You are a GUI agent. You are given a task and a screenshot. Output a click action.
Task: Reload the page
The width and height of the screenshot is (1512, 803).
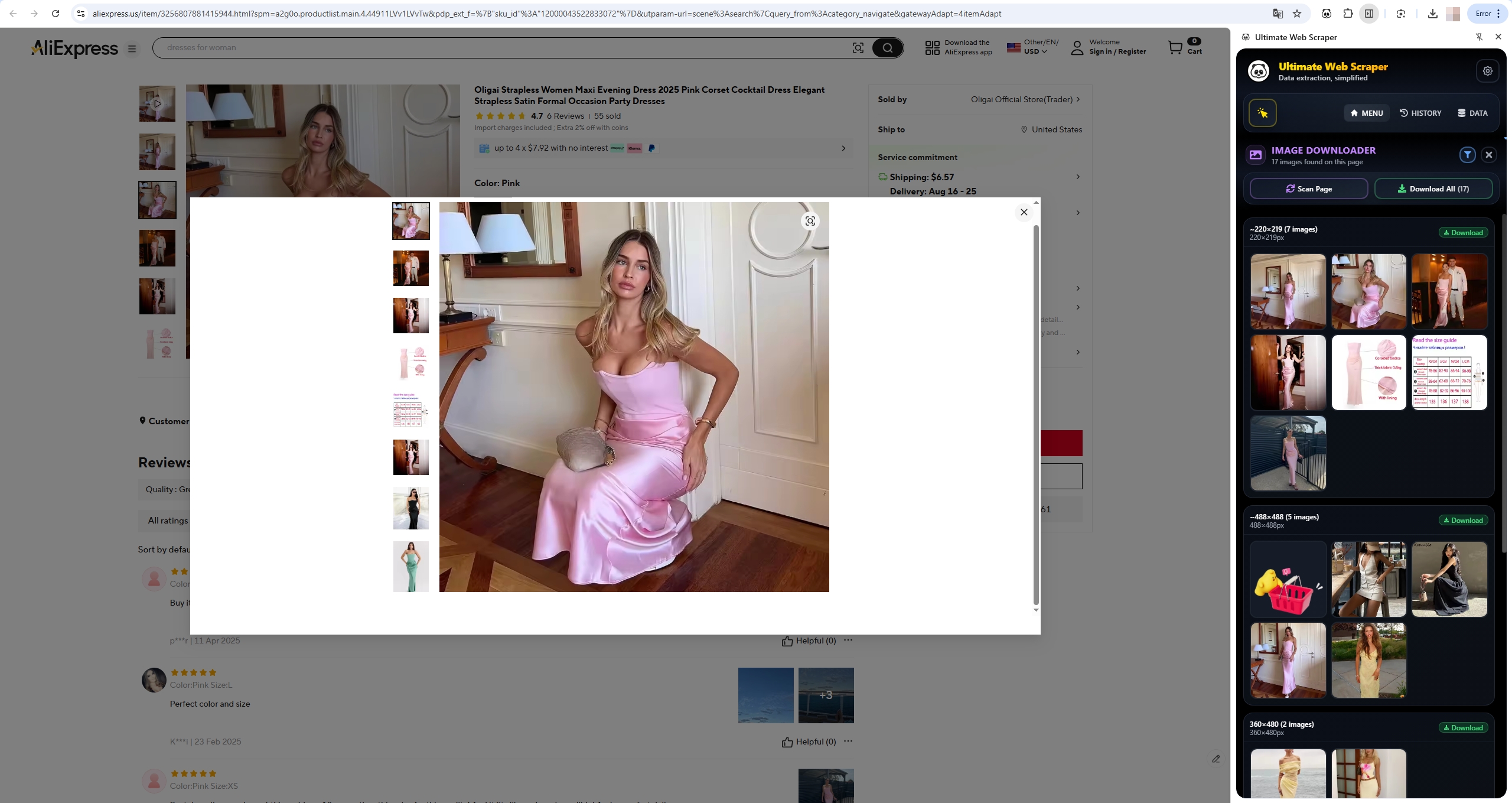(x=56, y=14)
